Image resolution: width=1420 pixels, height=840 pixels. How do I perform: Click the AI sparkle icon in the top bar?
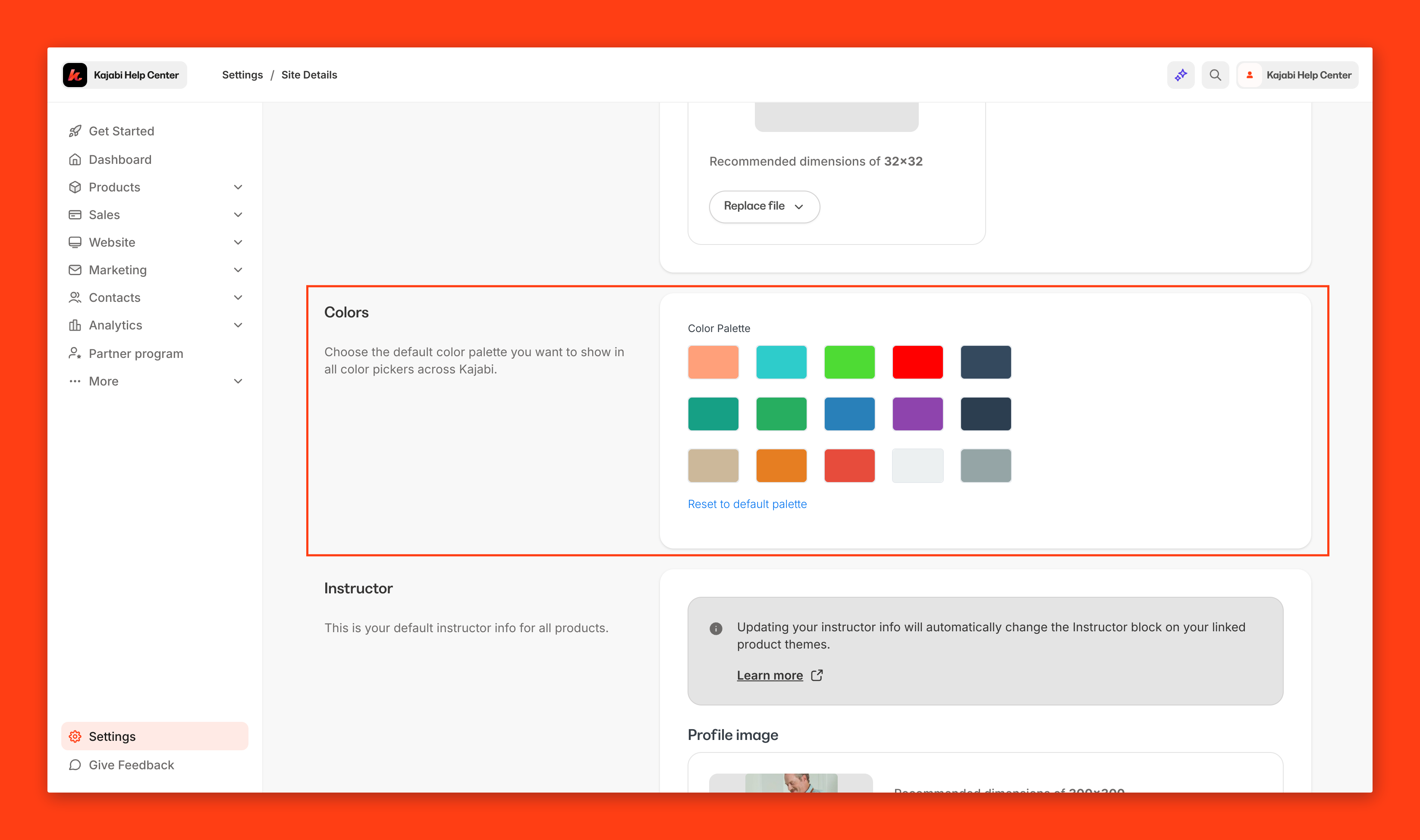click(1181, 74)
